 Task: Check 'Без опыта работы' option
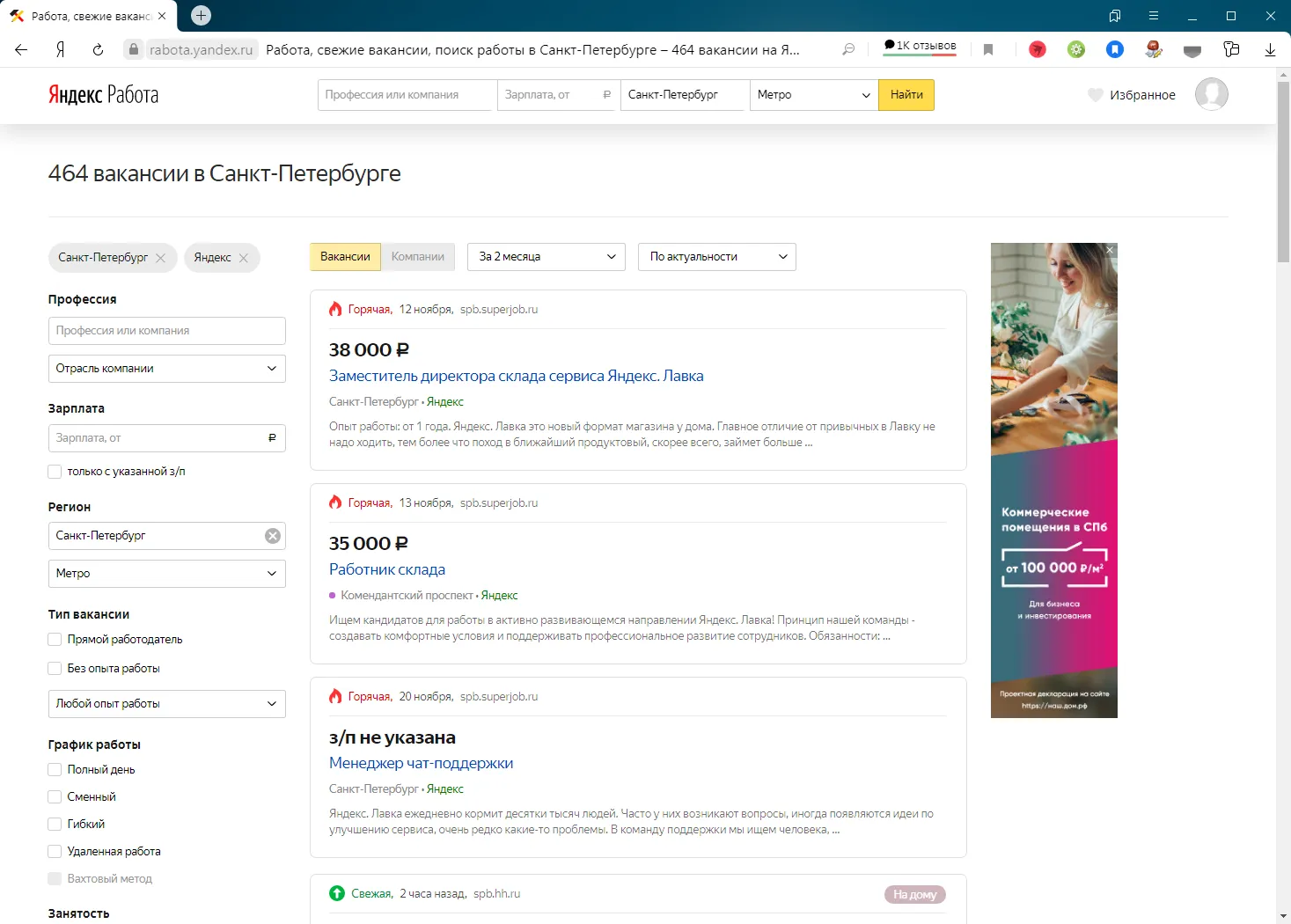tap(55, 669)
